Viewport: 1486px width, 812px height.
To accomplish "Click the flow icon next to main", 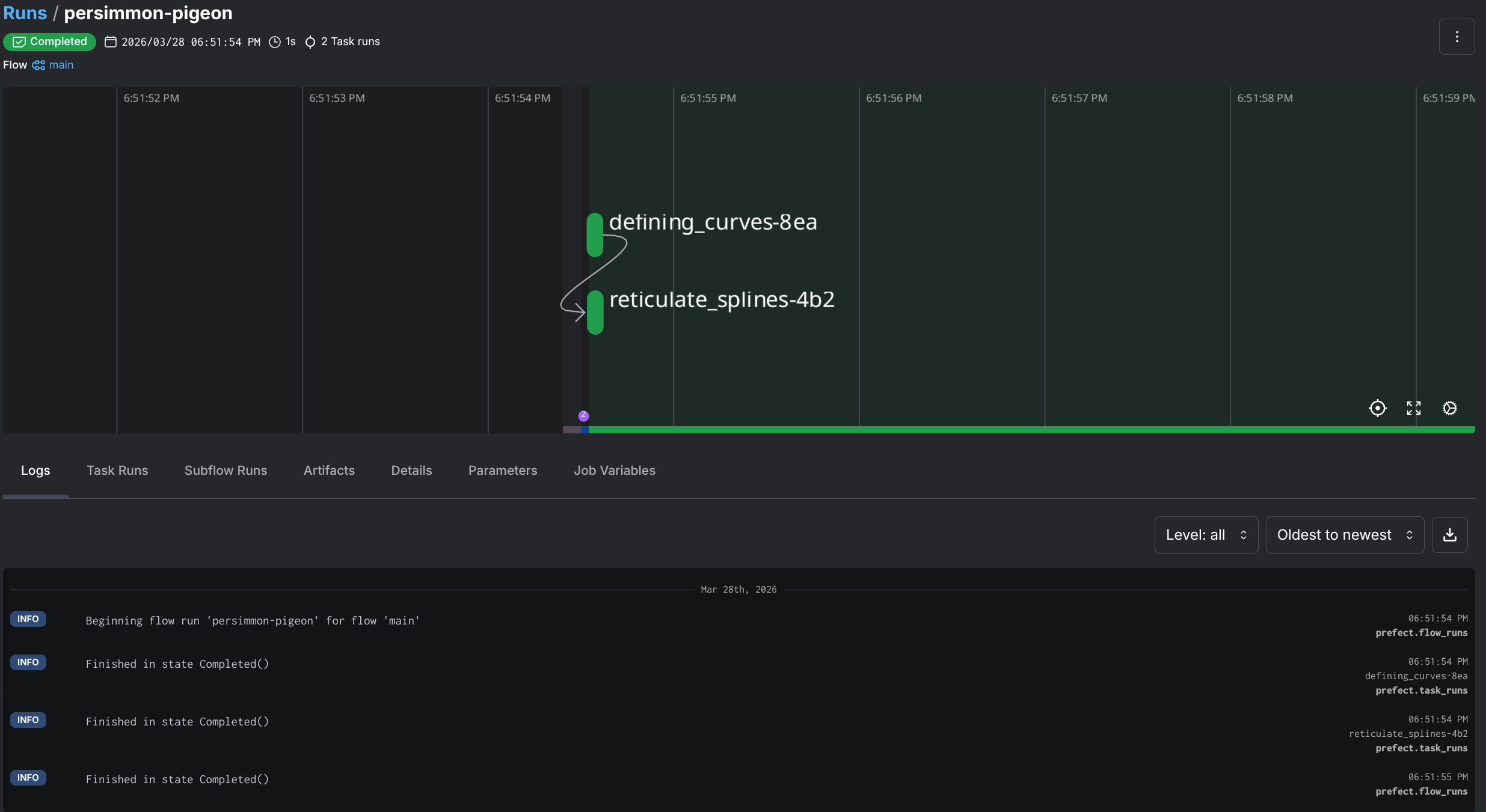I will coord(38,65).
